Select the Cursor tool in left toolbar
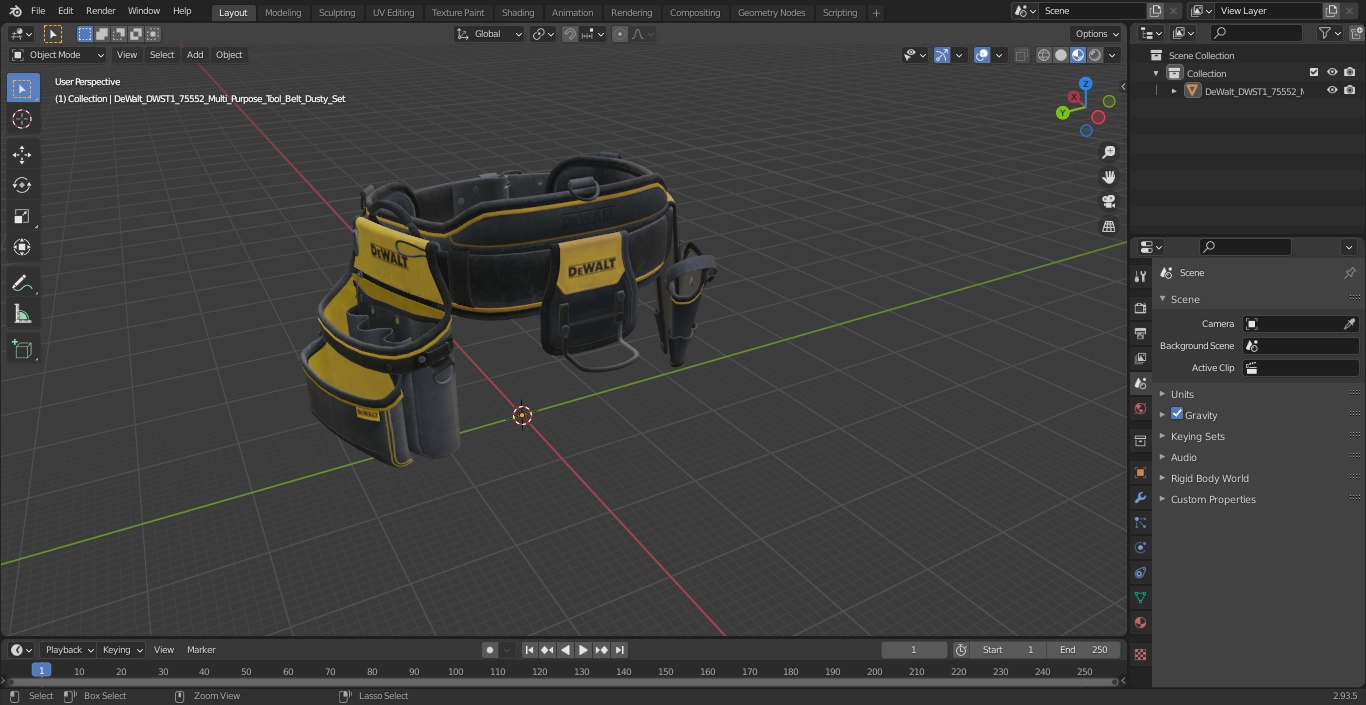This screenshot has height=705, width=1366. click(22, 119)
